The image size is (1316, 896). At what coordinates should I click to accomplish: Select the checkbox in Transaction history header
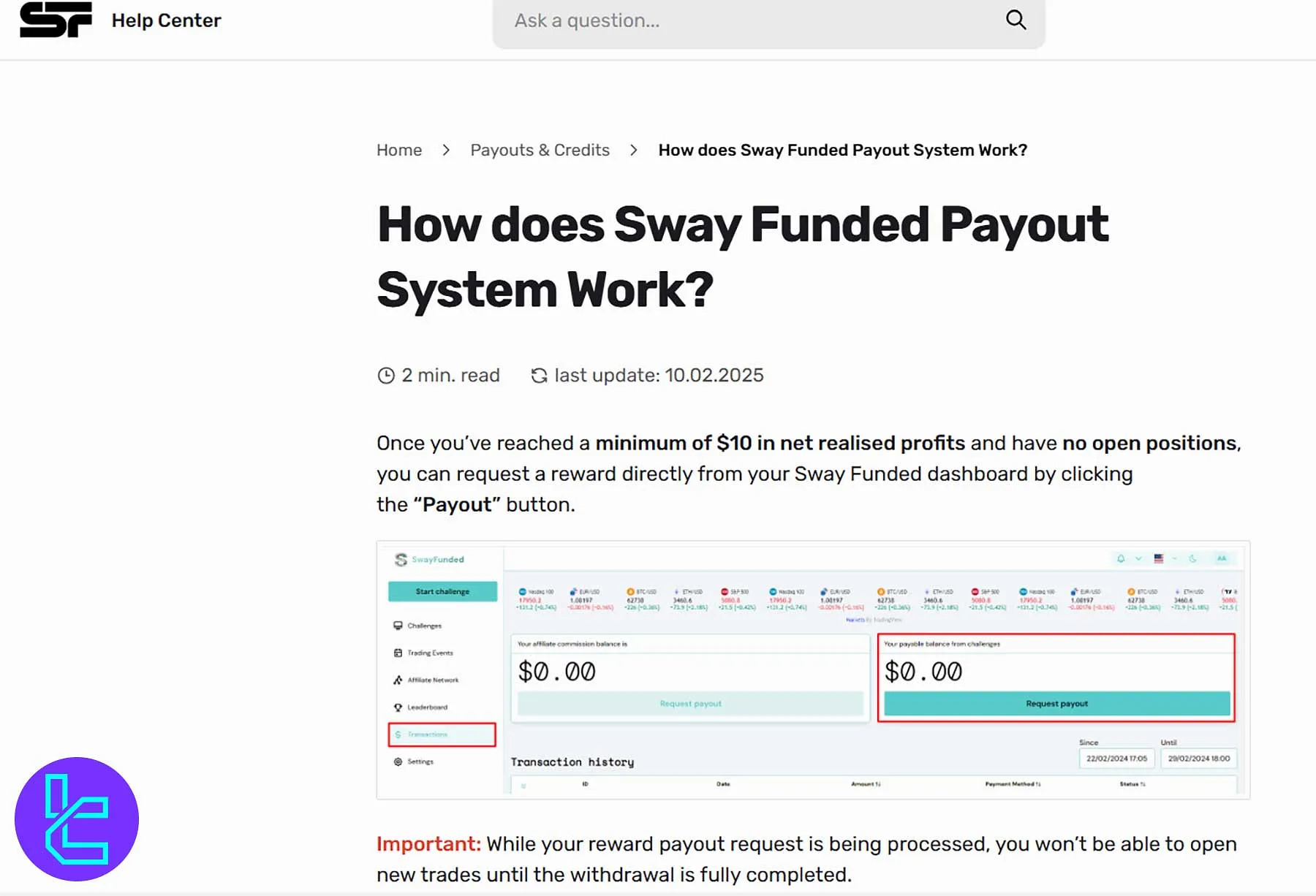pos(523,783)
